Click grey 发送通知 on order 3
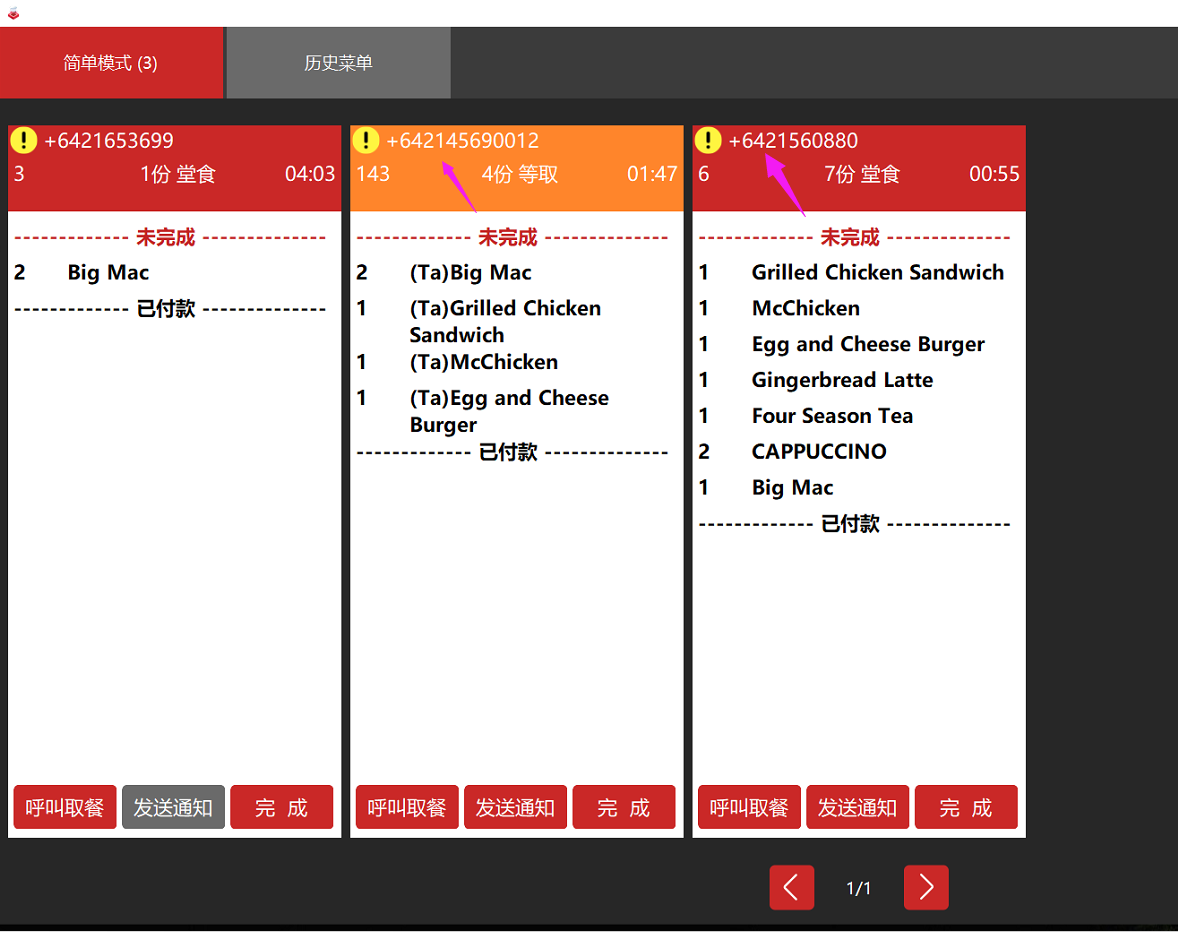Viewport: 1178px width, 932px height. pyautogui.click(x=174, y=807)
